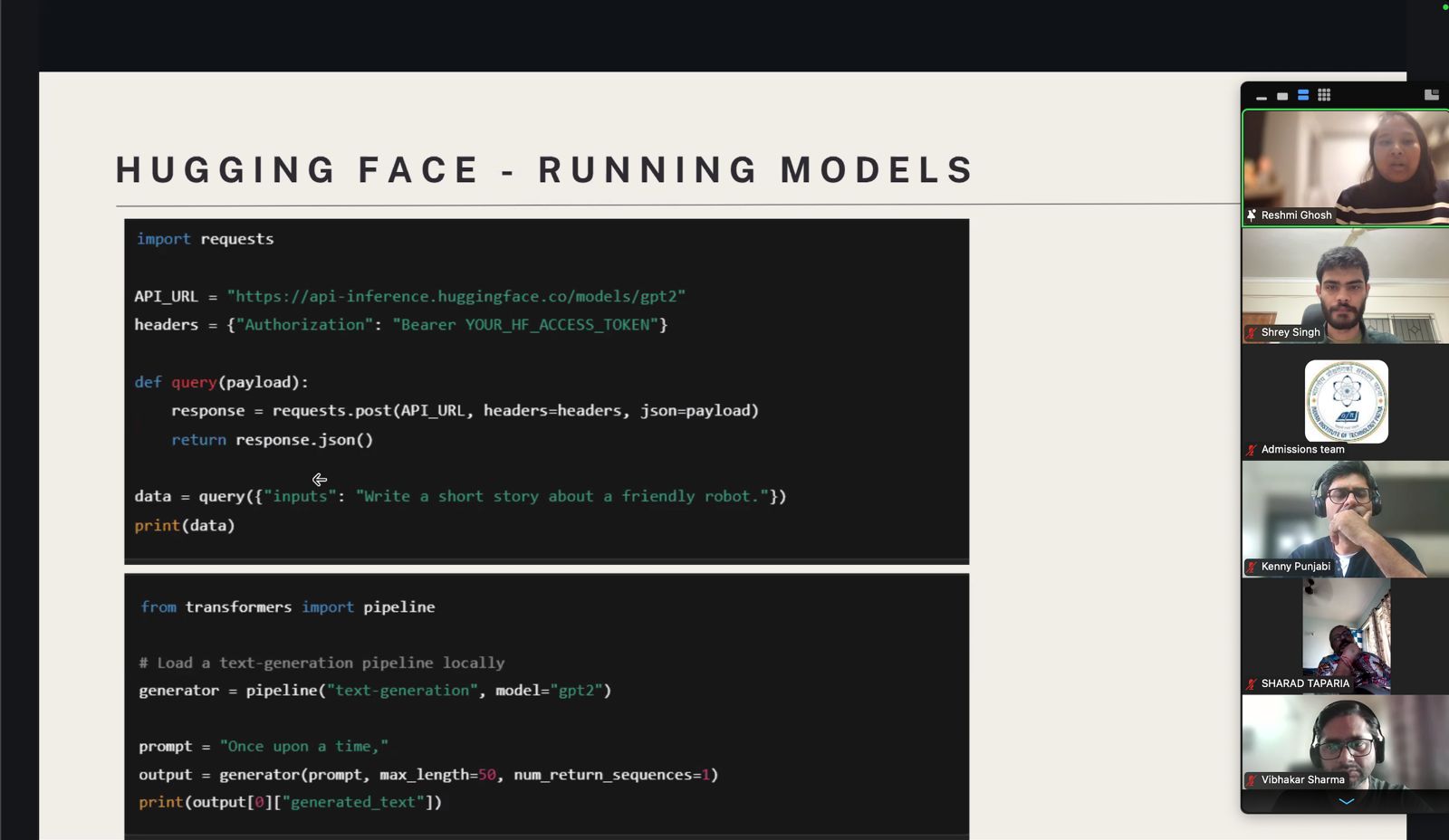Switch video panel to grid view
Screen dimensions: 1449x840
[1324, 95]
